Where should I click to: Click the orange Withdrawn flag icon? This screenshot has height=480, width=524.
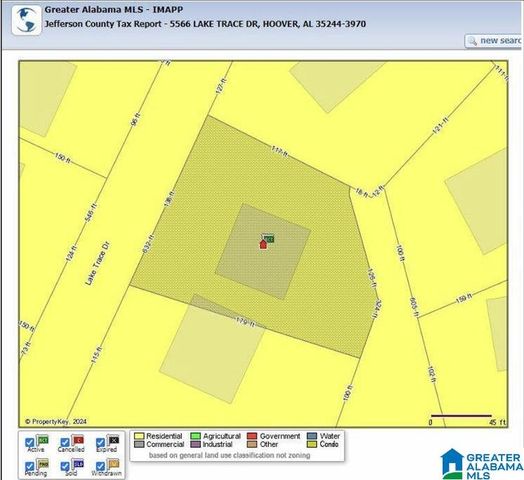click(113, 464)
